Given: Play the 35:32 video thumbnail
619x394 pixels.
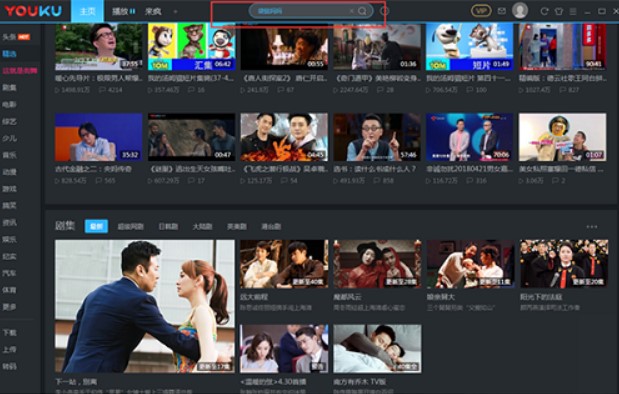Looking at the screenshot, I should point(99,137).
